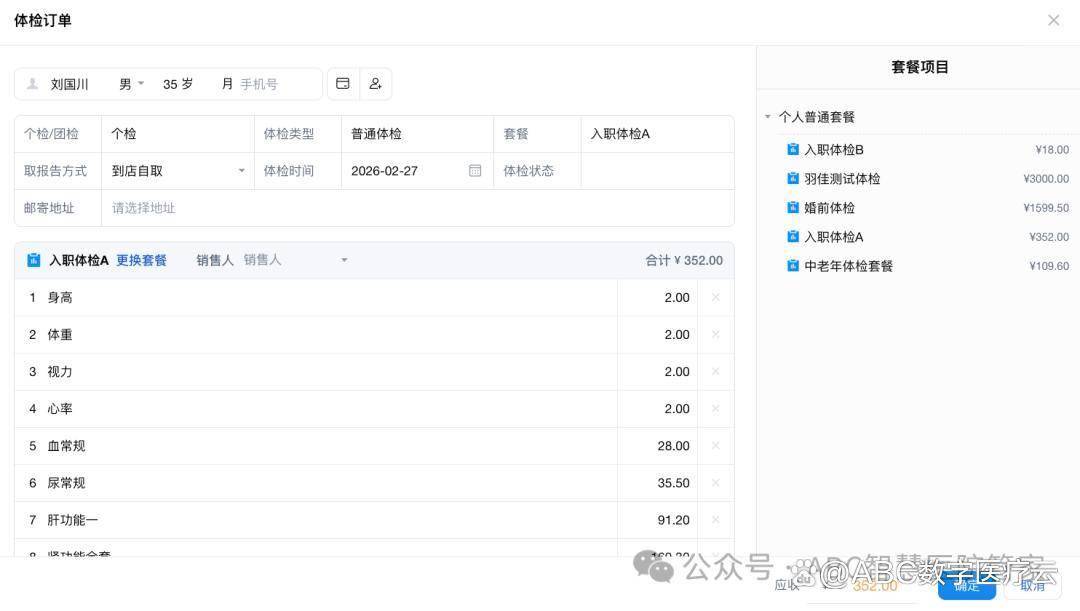The width and height of the screenshot is (1080, 611).
Task: Delete the 血常规 row using its X
Action: (x=715, y=446)
